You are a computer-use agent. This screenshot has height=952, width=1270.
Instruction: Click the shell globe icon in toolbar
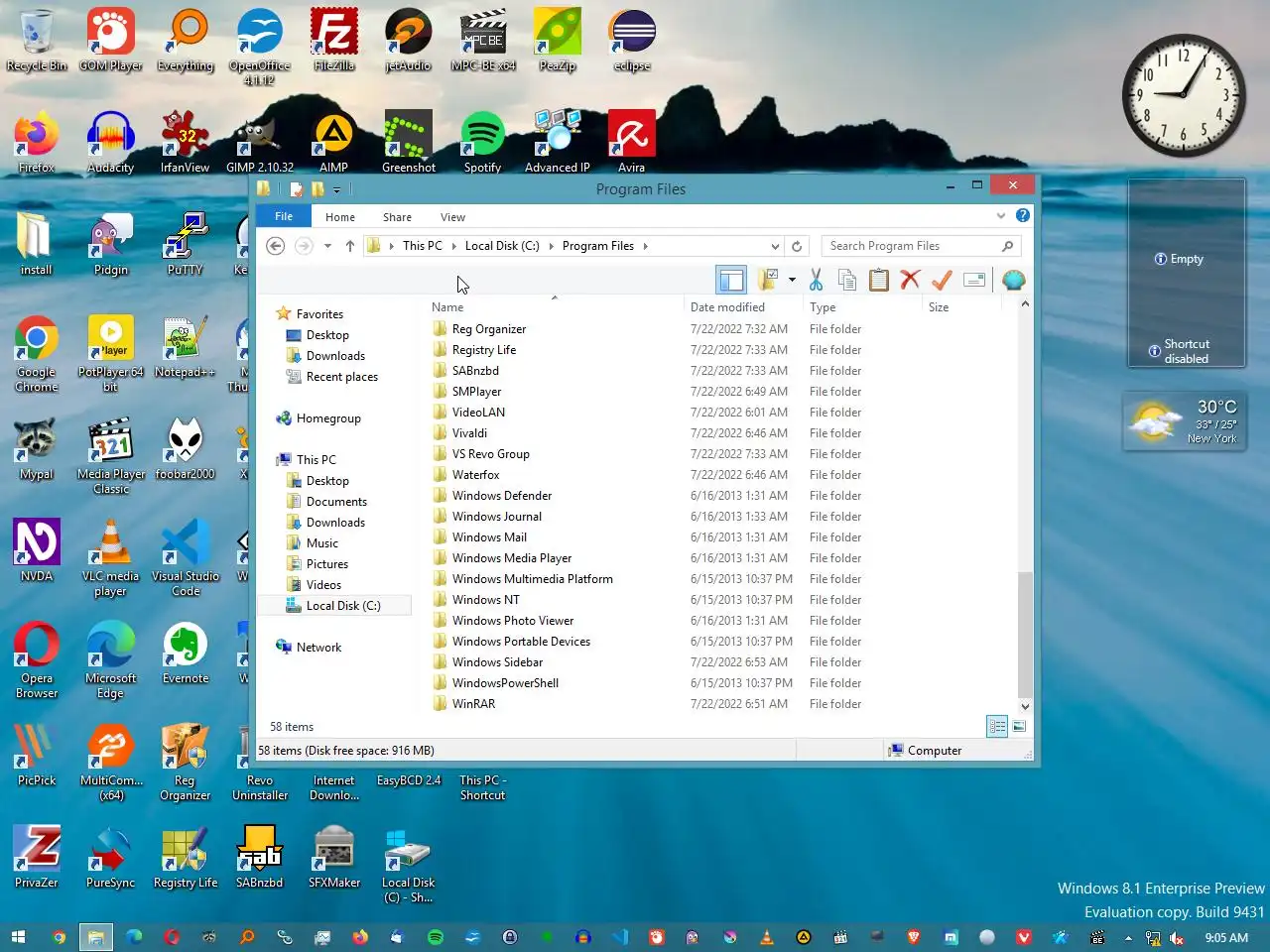pyautogui.click(x=1013, y=280)
